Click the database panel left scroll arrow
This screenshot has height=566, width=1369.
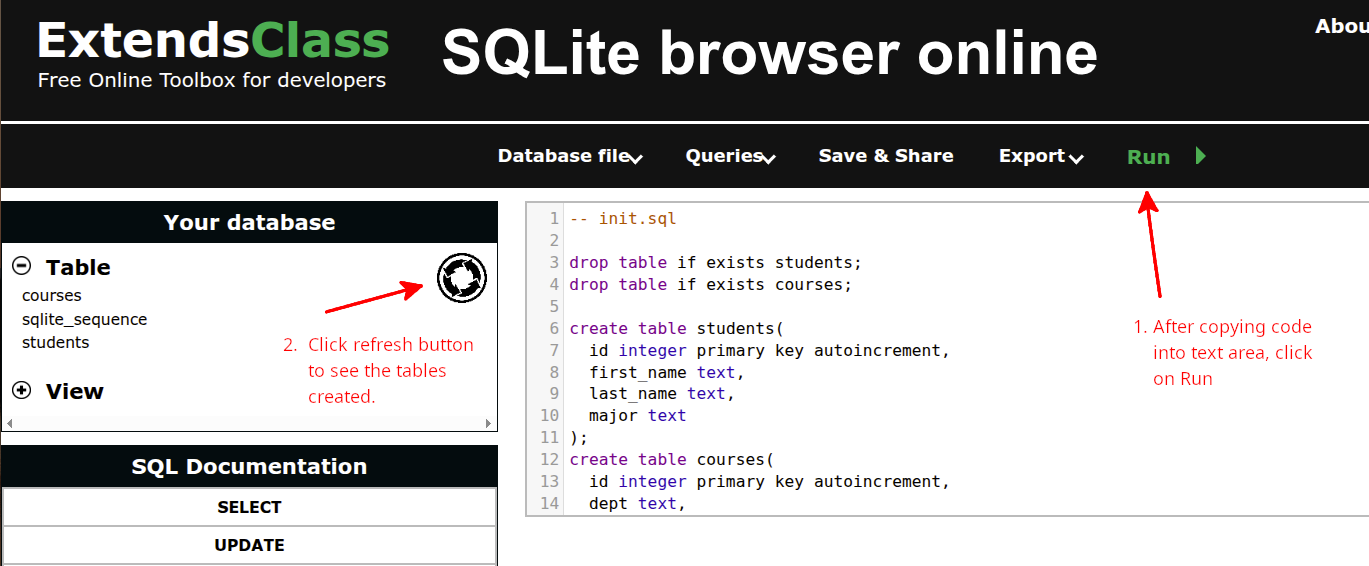pos(10,423)
